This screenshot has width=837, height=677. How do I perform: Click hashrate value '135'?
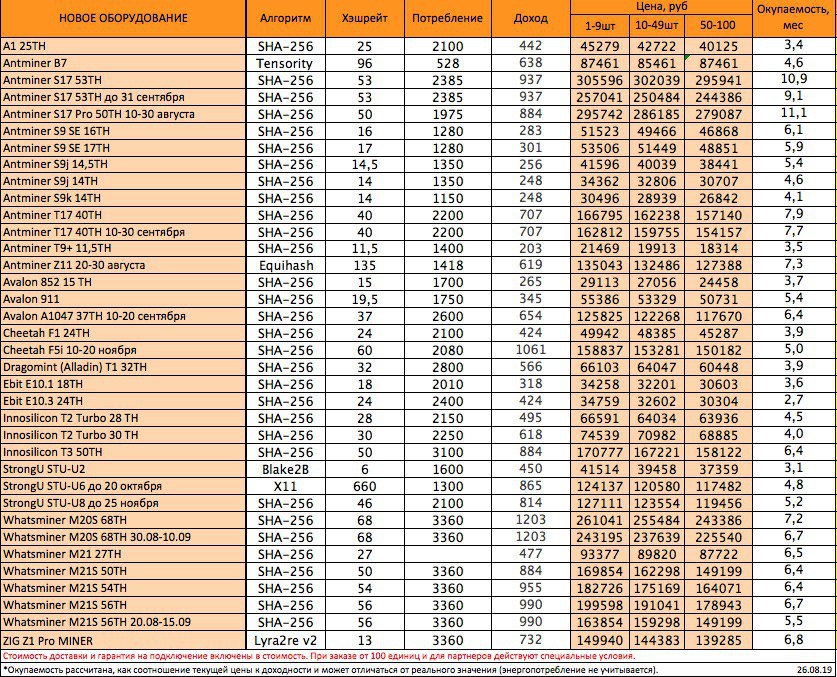[365, 265]
